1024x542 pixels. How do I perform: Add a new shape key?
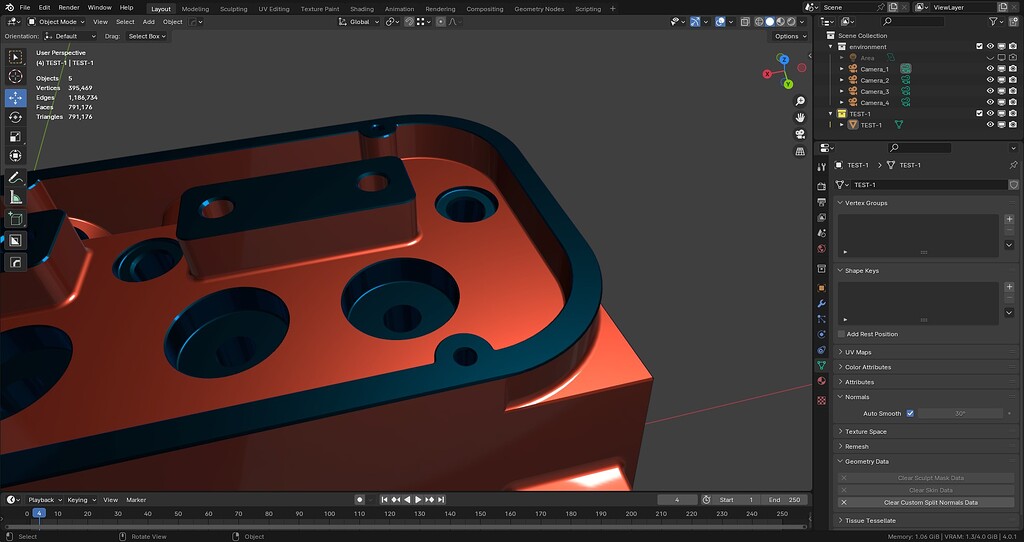[1009, 287]
